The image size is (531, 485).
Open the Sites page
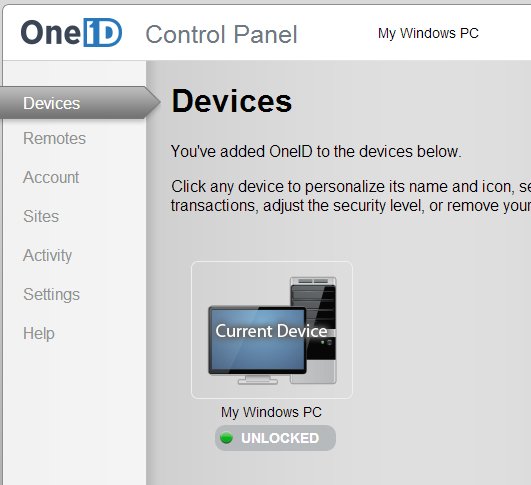[41, 216]
